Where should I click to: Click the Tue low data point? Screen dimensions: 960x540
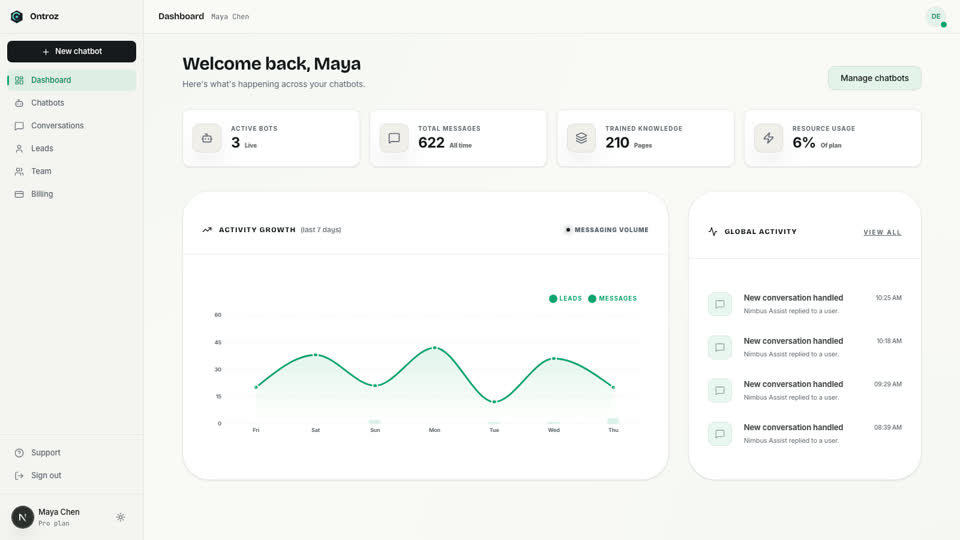(x=494, y=402)
